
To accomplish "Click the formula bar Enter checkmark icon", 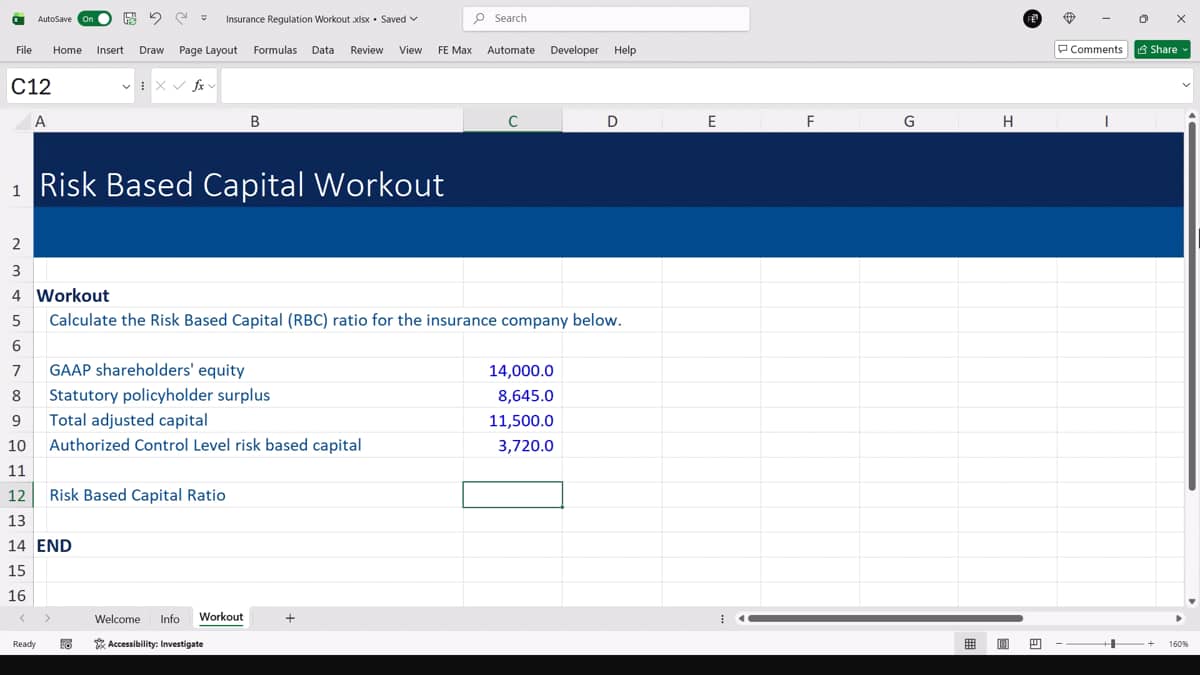I will tap(180, 86).
